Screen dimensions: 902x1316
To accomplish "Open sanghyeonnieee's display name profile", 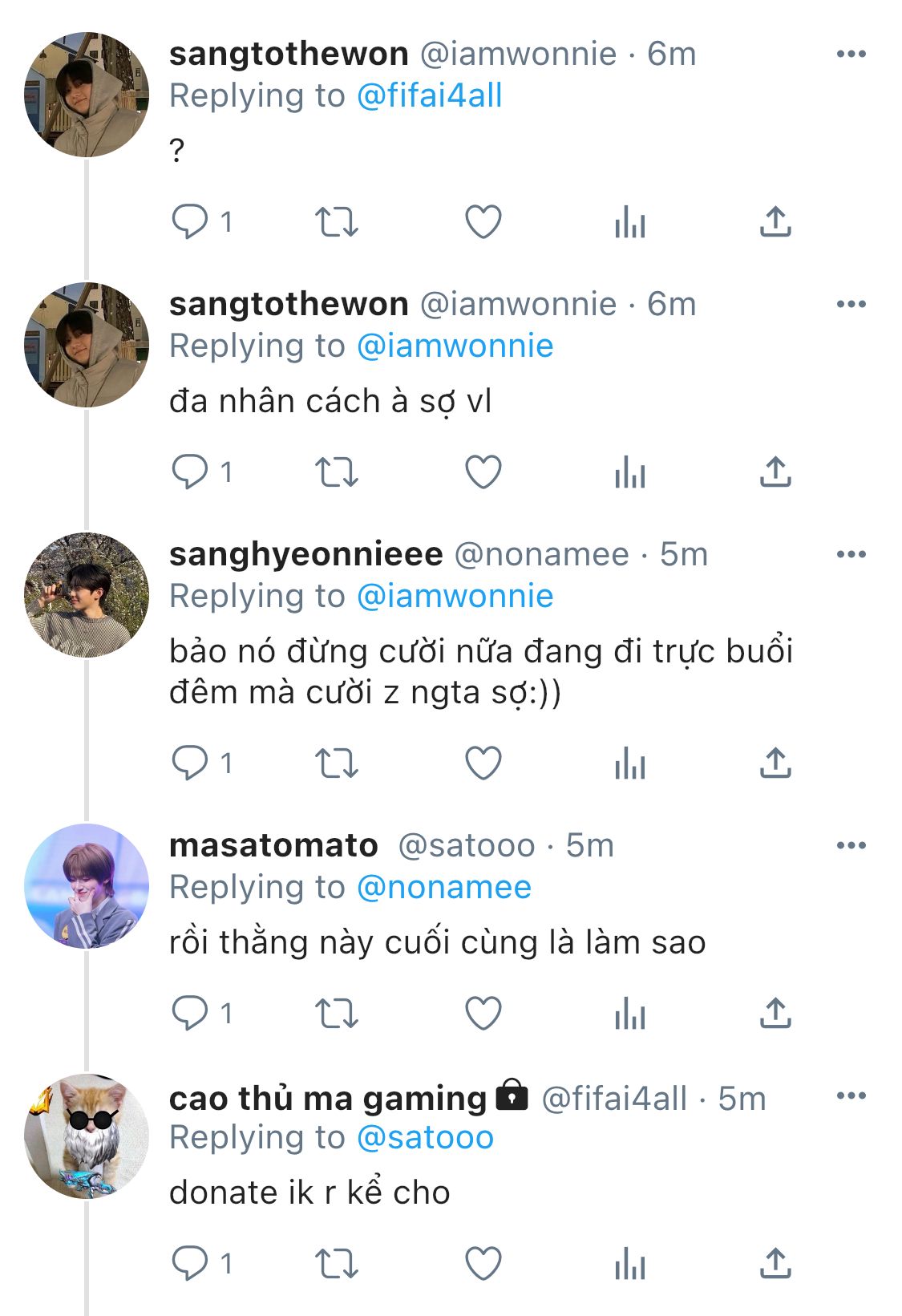I will click(x=305, y=554).
